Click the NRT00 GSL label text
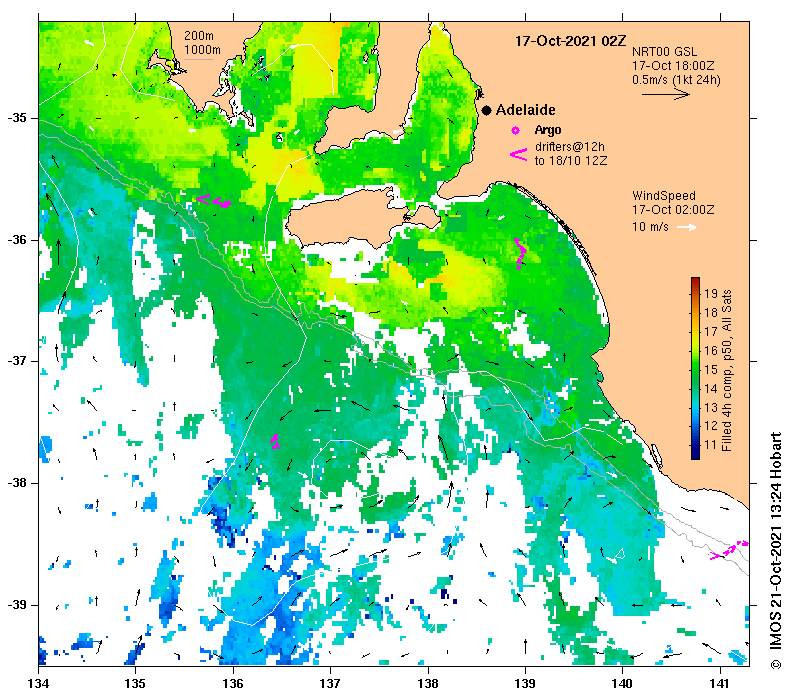This screenshot has width=791, height=700. (x=665, y=51)
